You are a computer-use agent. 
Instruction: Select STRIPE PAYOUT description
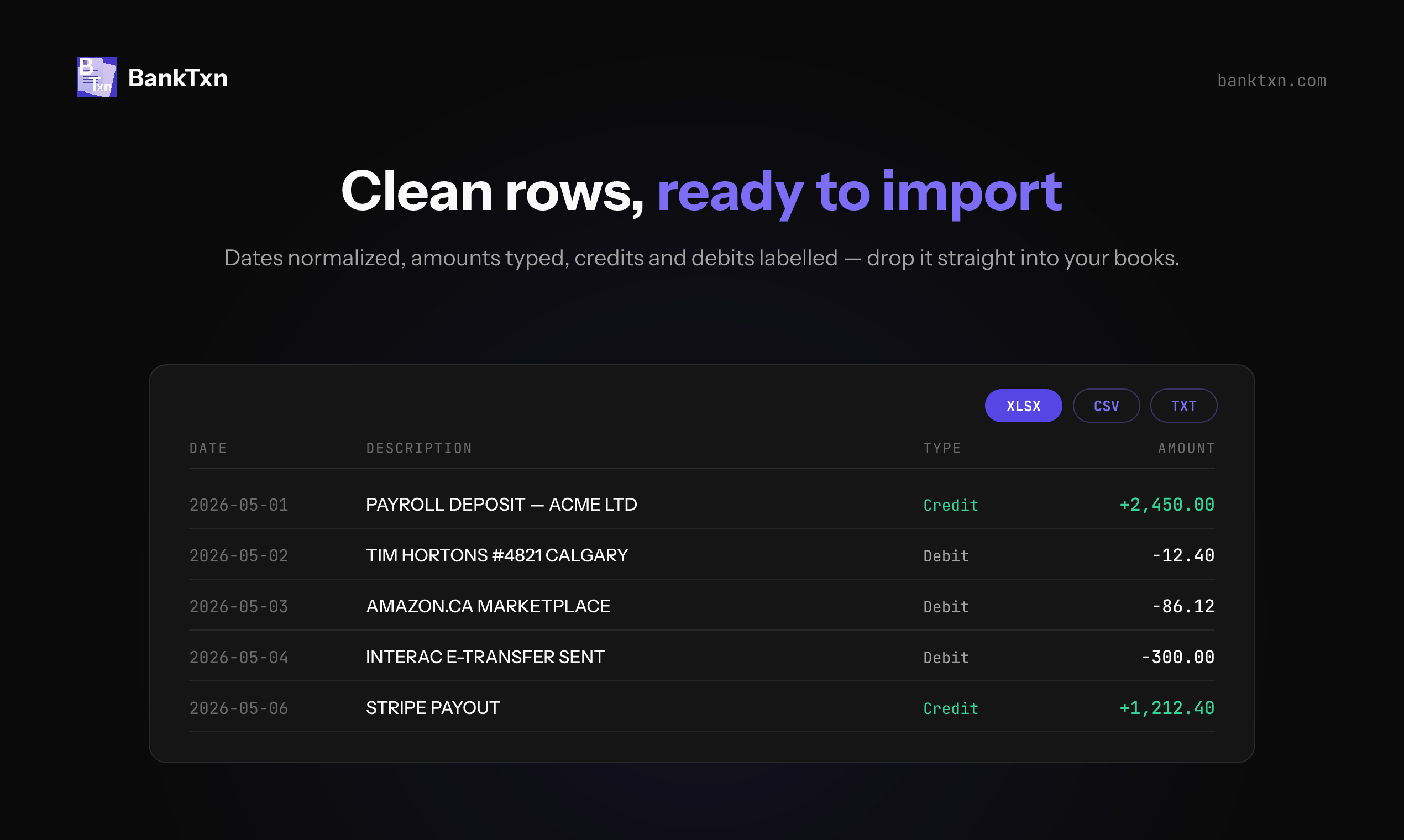tap(432, 708)
